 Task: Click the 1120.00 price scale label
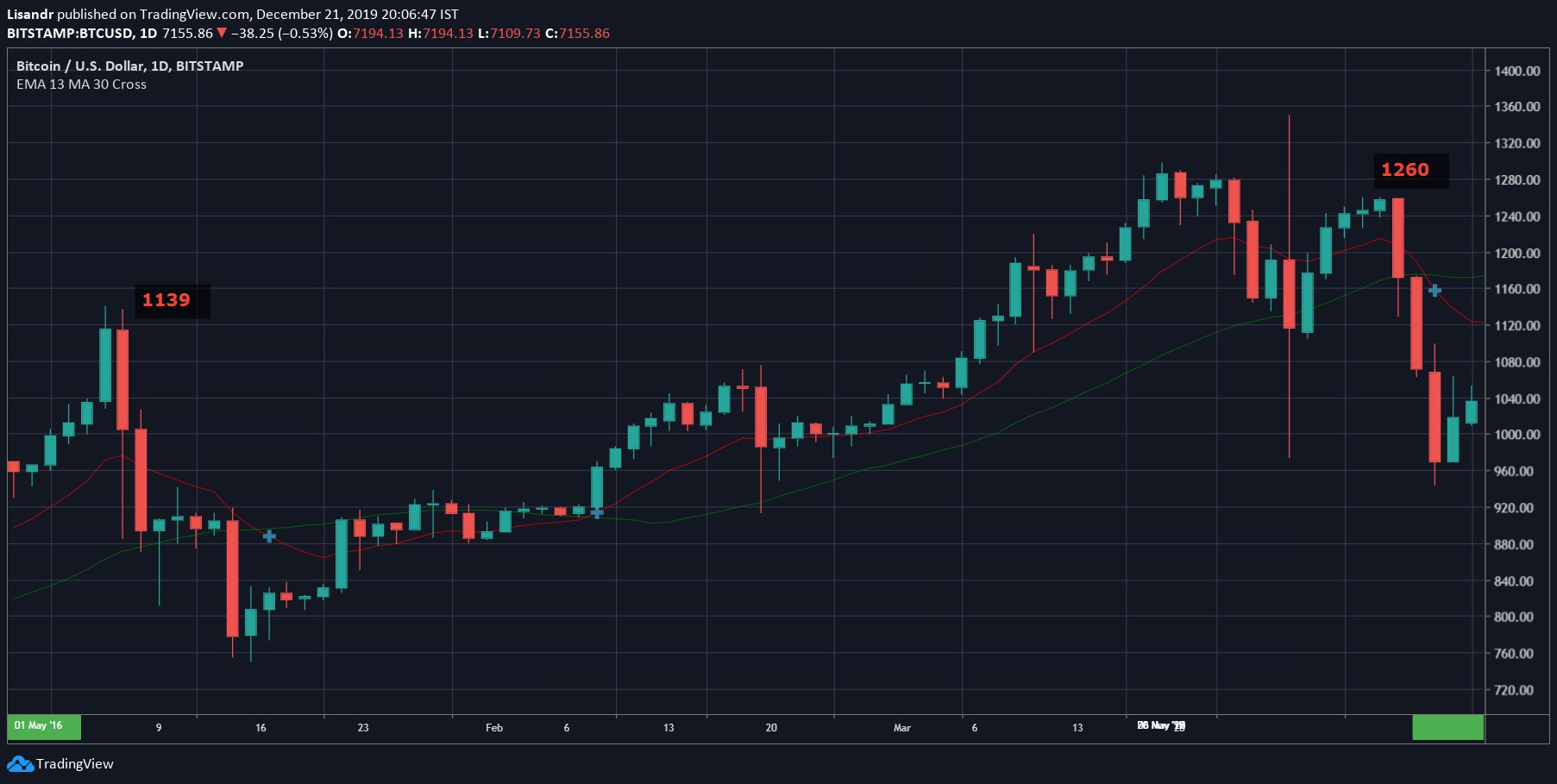point(1517,326)
